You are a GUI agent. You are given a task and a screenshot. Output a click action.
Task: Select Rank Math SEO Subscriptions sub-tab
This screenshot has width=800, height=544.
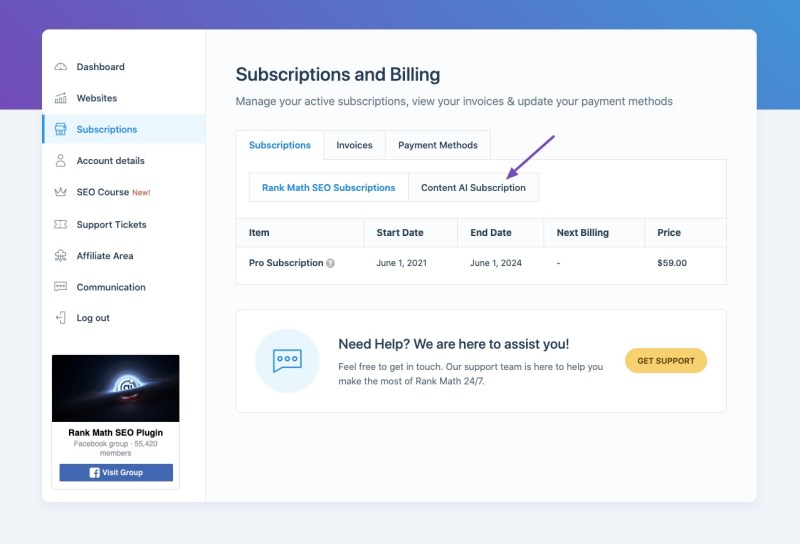(329, 187)
